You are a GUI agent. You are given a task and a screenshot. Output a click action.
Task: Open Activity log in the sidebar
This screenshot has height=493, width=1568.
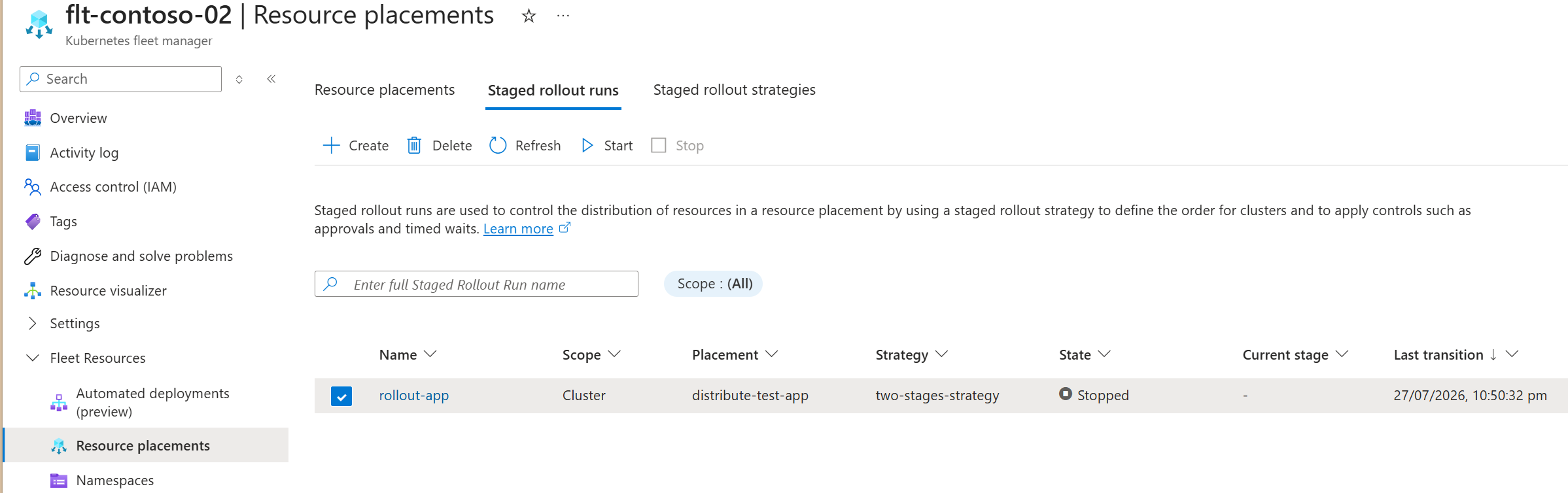coord(84,152)
